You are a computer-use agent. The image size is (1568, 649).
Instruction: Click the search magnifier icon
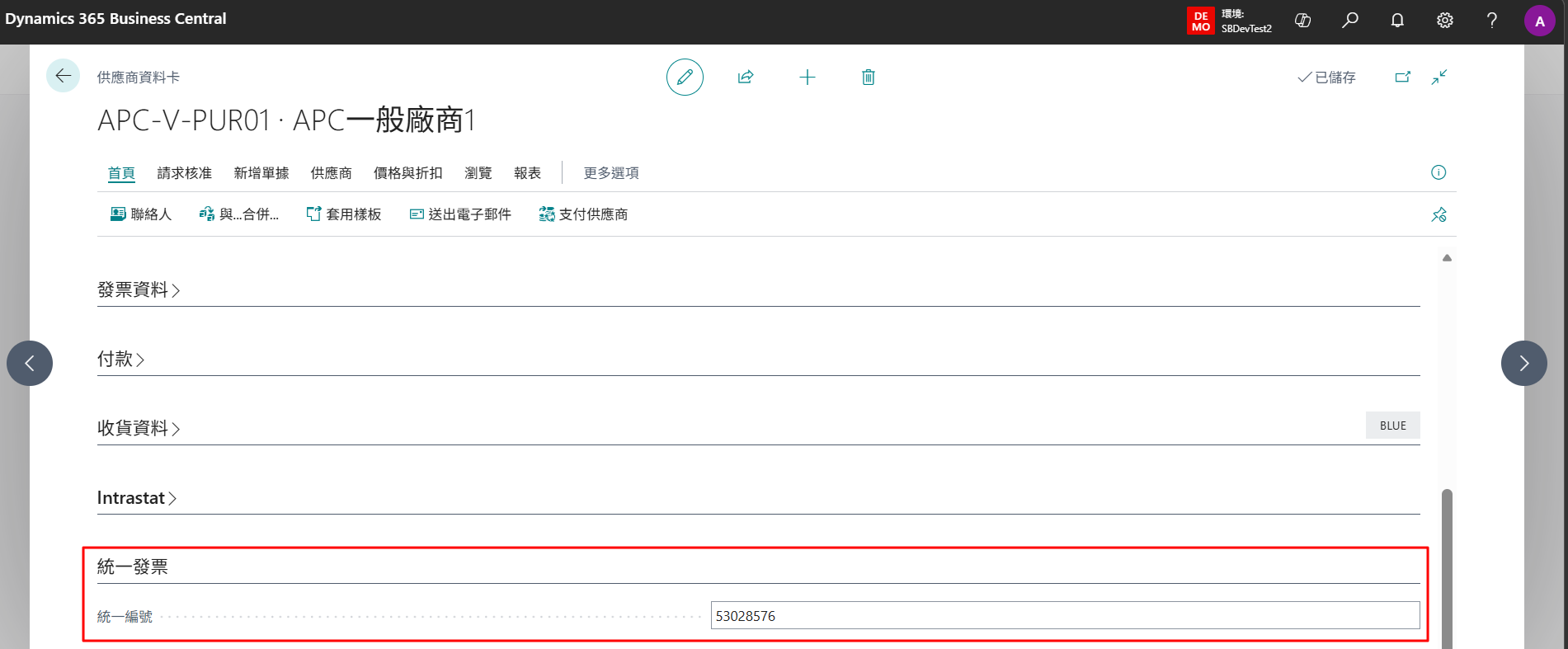click(x=1350, y=21)
